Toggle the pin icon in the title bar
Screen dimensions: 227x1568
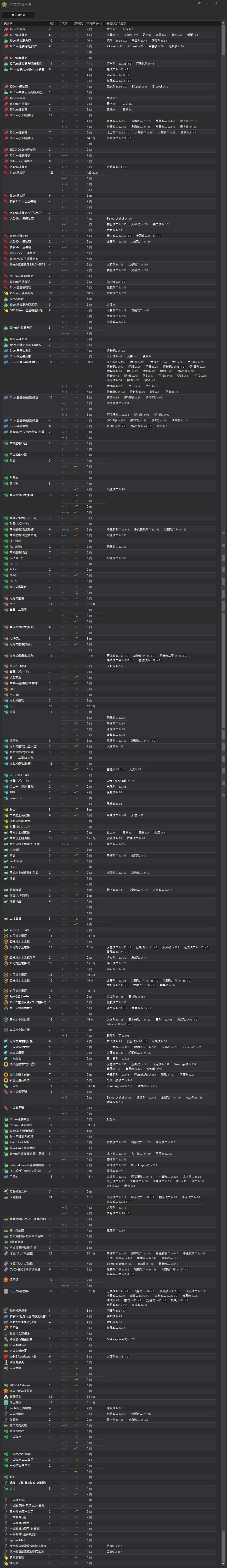pyautogui.click(x=199, y=3)
